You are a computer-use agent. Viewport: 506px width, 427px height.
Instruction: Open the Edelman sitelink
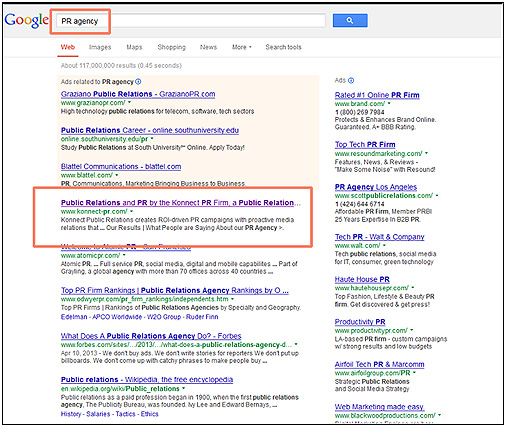pos(74,317)
